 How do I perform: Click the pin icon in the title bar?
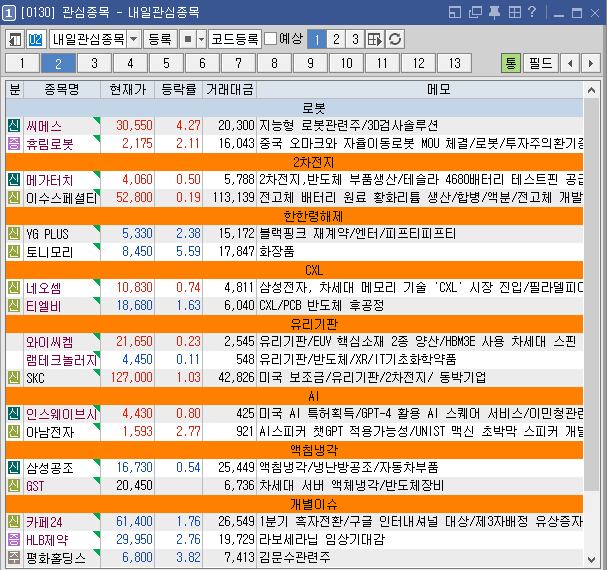(494, 12)
